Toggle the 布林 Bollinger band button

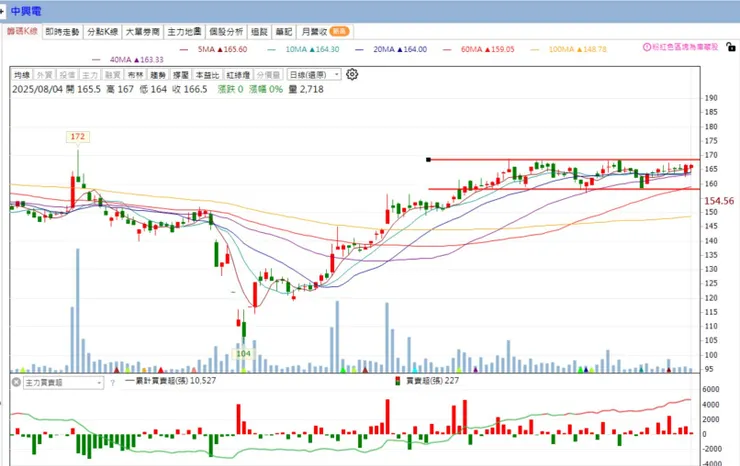tap(135, 75)
